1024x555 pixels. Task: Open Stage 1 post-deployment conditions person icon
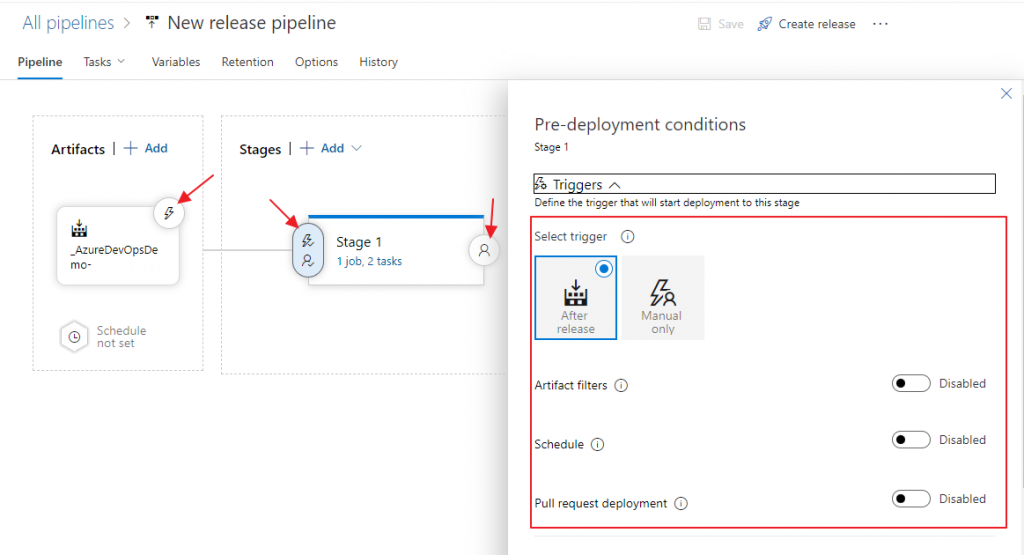tap(484, 251)
